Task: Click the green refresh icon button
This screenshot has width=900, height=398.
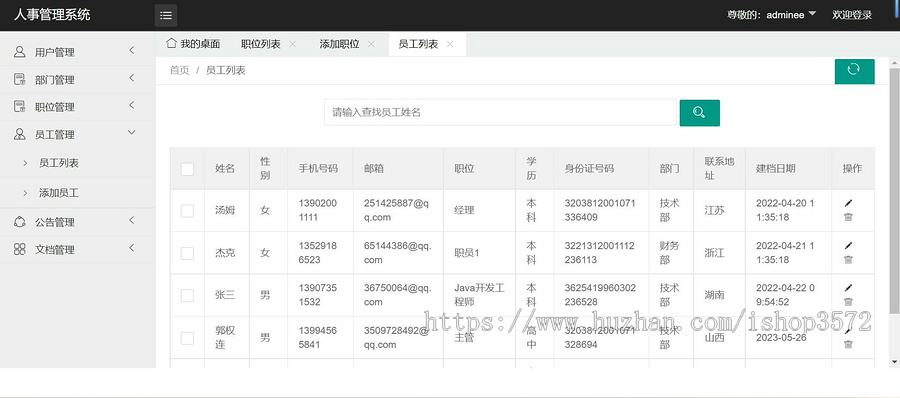Action: click(x=854, y=71)
